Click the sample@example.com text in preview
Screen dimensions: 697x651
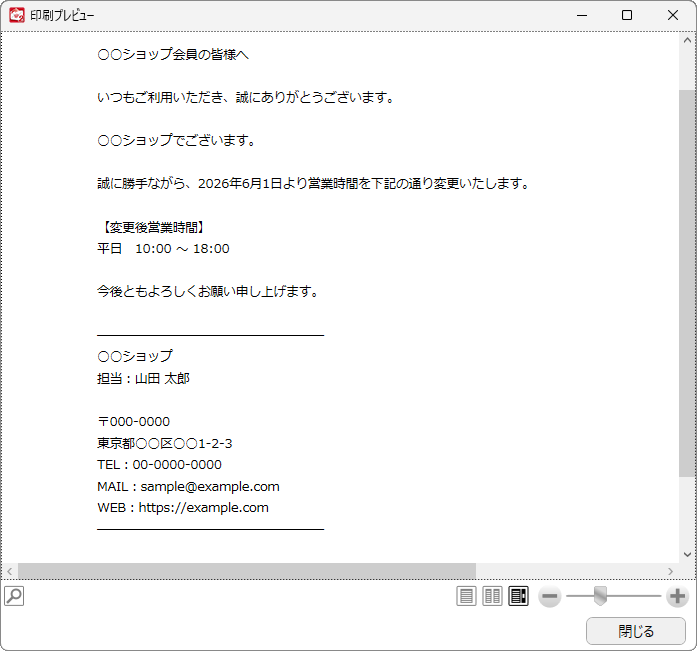[x=210, y=487]
